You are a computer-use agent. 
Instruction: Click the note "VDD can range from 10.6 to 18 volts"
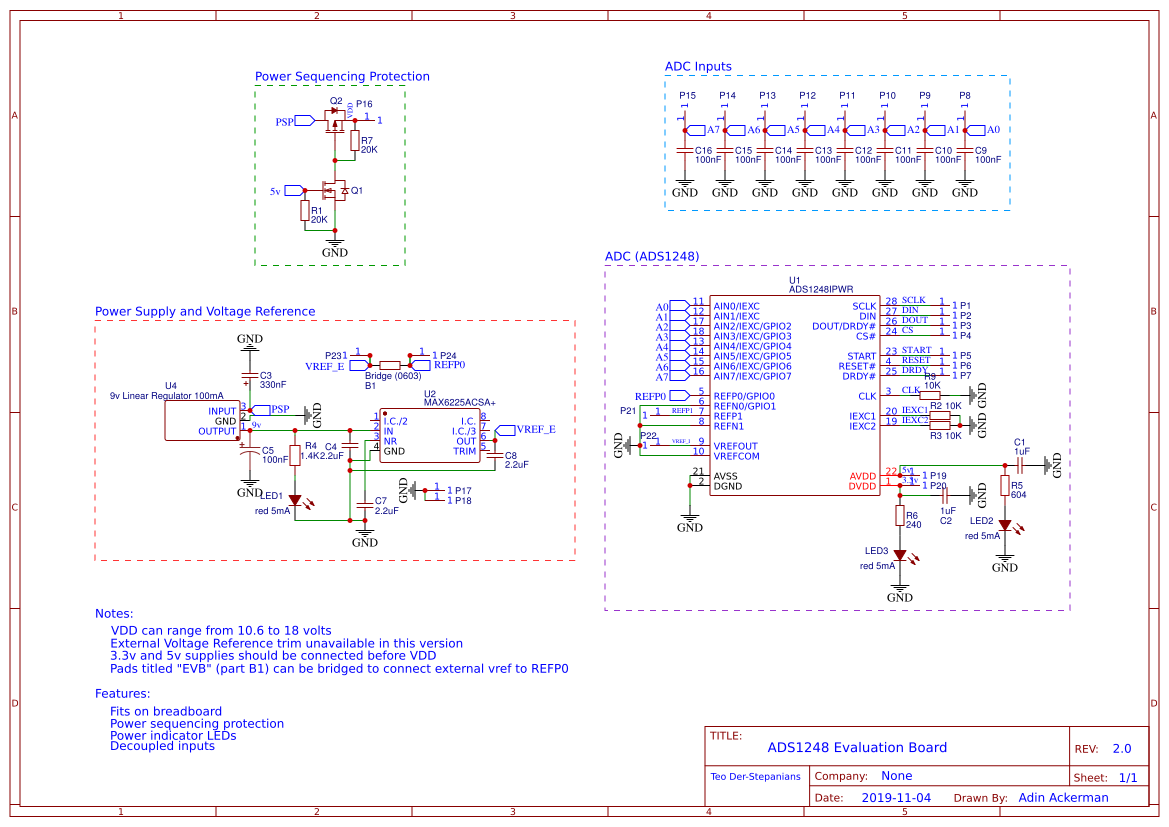tap(221, 631)
